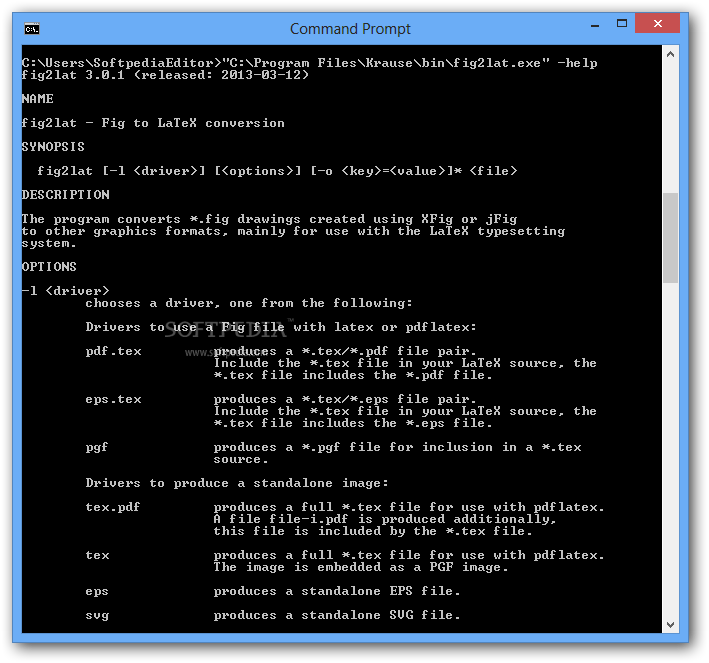709x663 pixels.
Task: Click the 'eps' driver name
Action: pos(97,591)
